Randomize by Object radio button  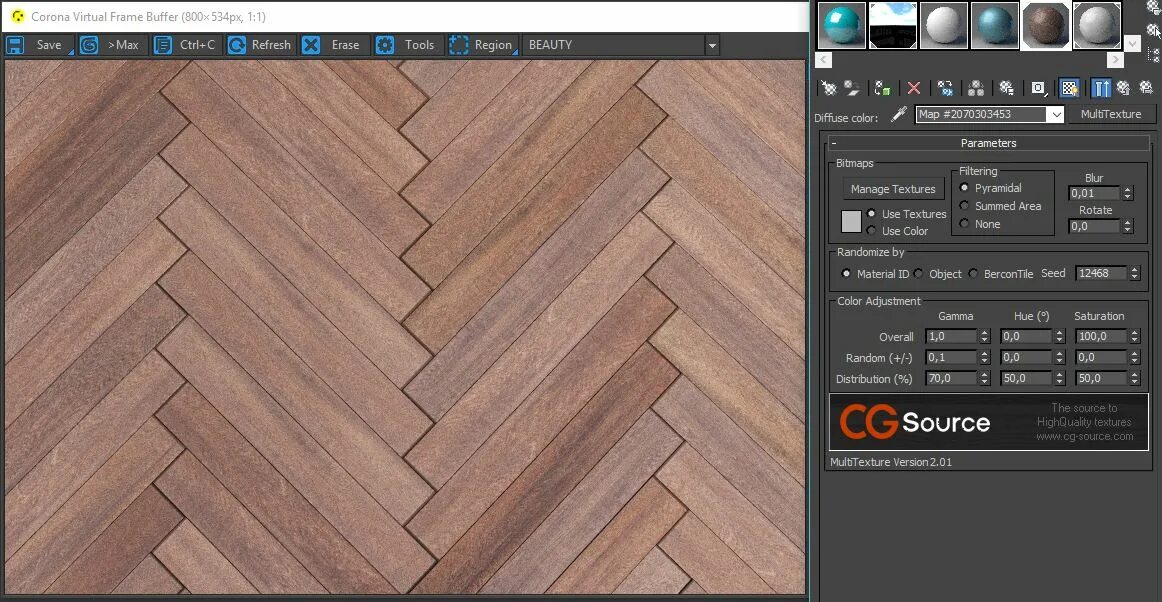point(937,274)
